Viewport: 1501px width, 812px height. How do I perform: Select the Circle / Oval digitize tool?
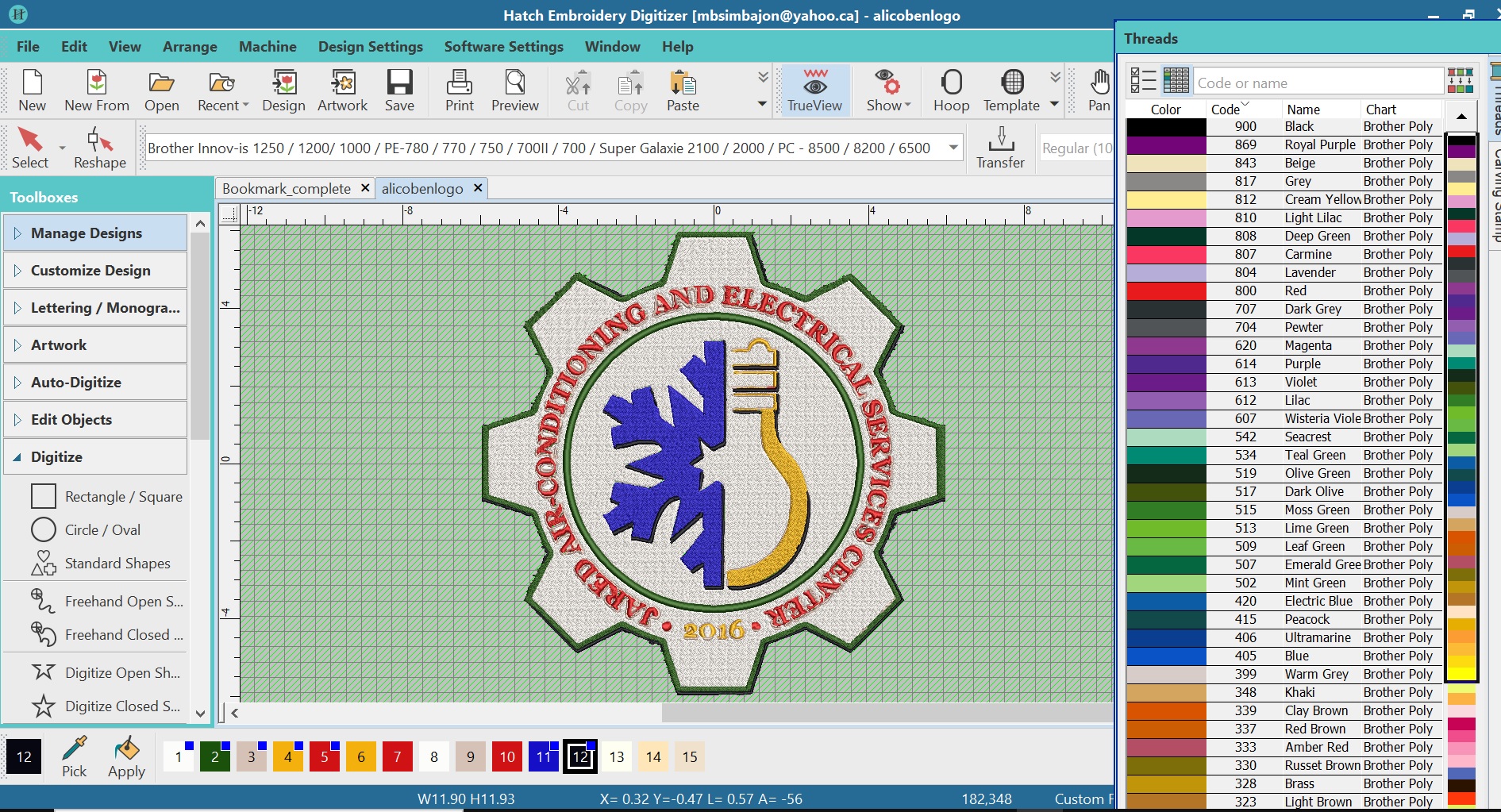coord(86,530)
